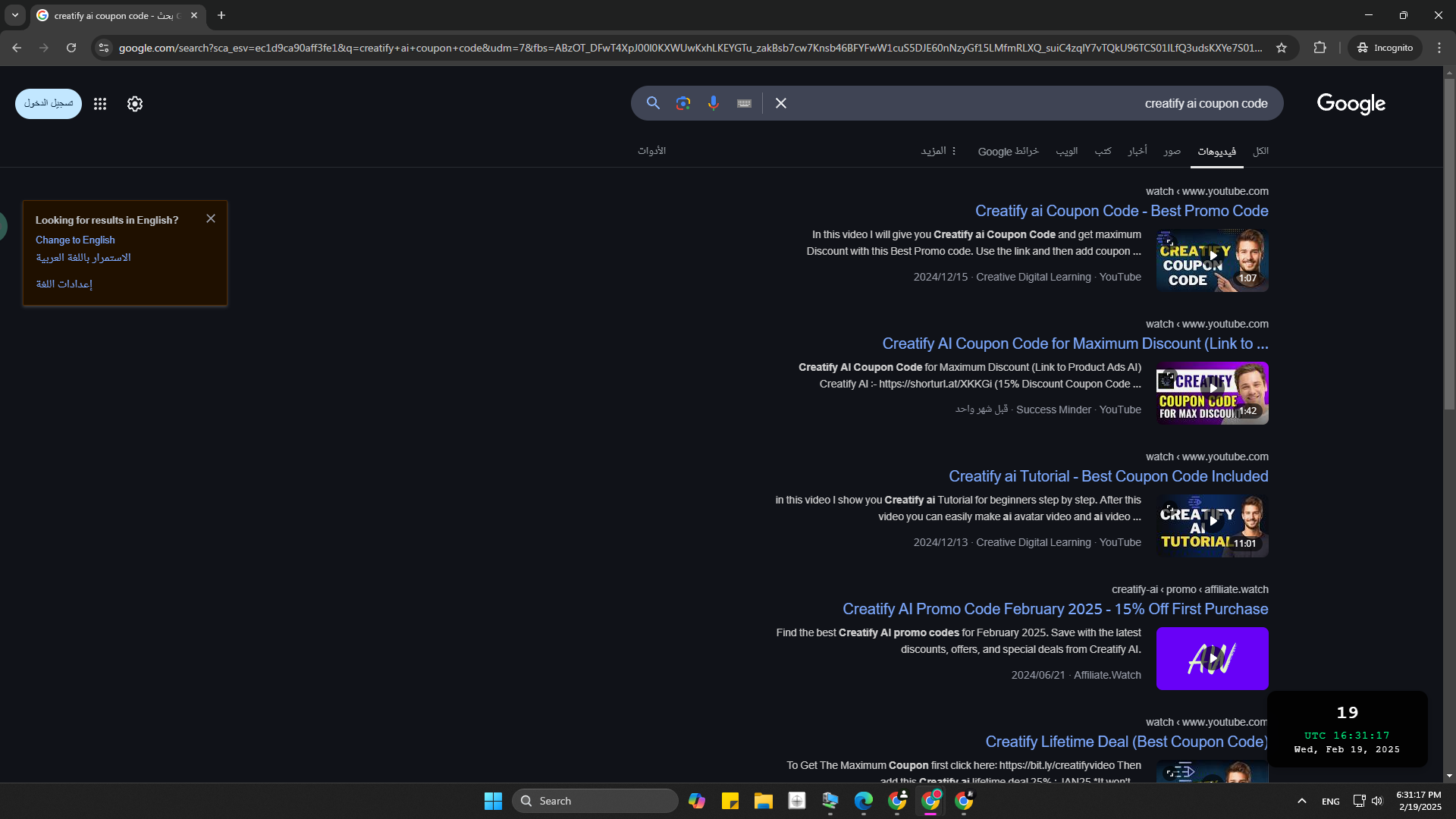Open the Chrome extensions puzzle icon
The image size is (1456, 819).
(x=1319, y=48)
